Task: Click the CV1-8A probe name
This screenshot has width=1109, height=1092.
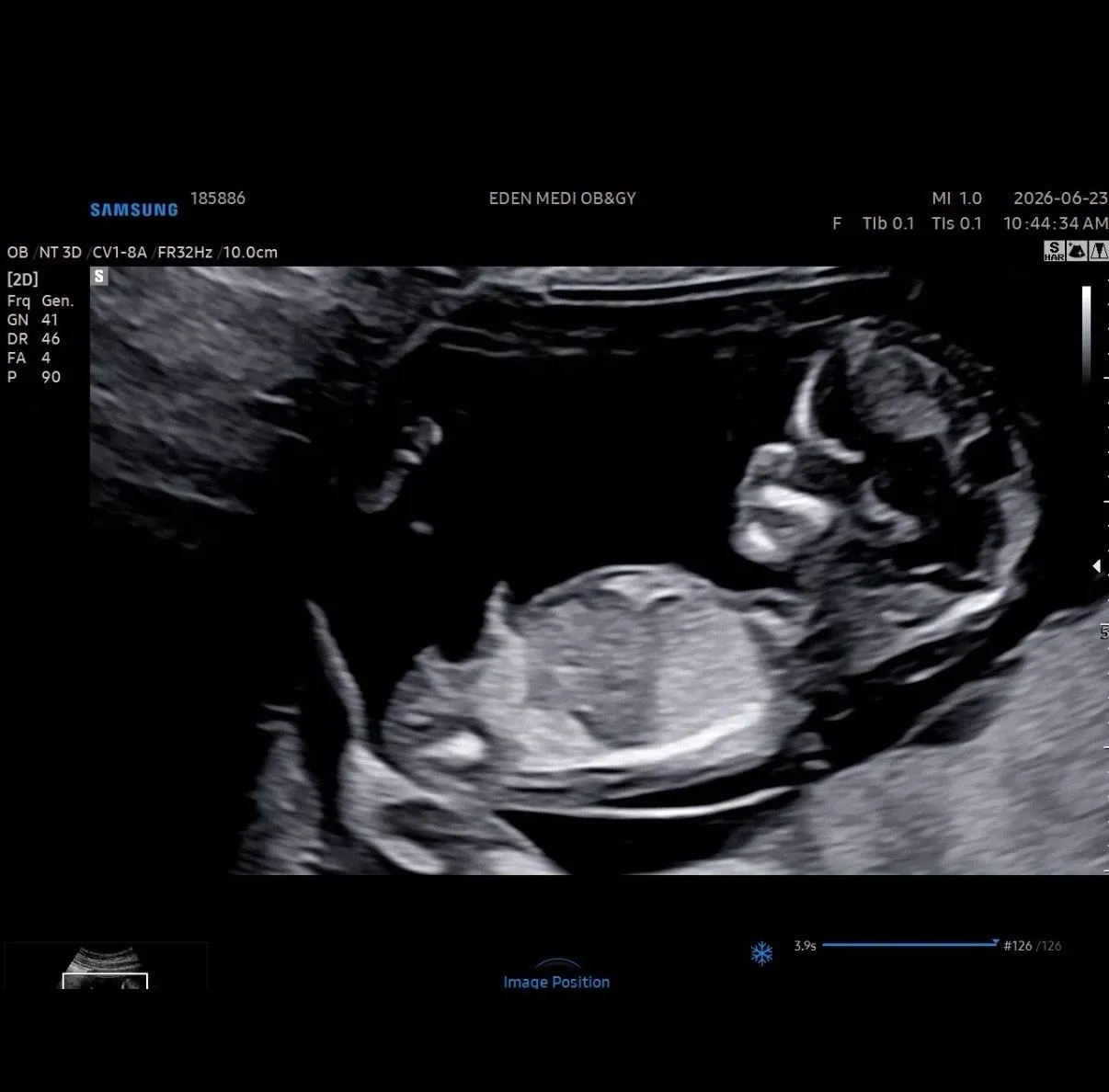Action: click(120, 252)
